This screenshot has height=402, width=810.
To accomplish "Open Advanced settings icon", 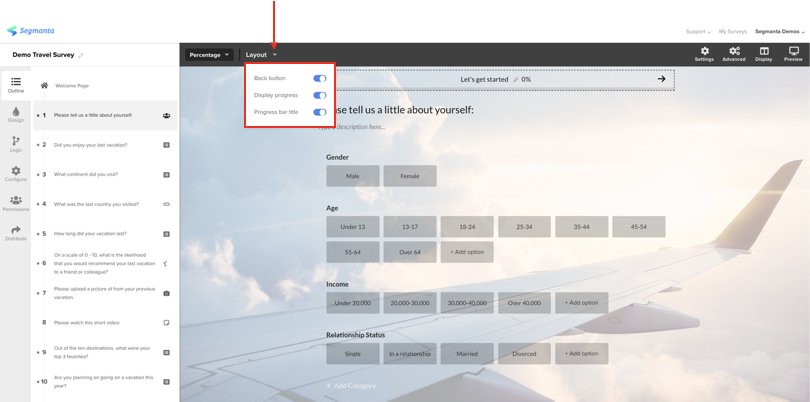I will (x=734, y=54).
